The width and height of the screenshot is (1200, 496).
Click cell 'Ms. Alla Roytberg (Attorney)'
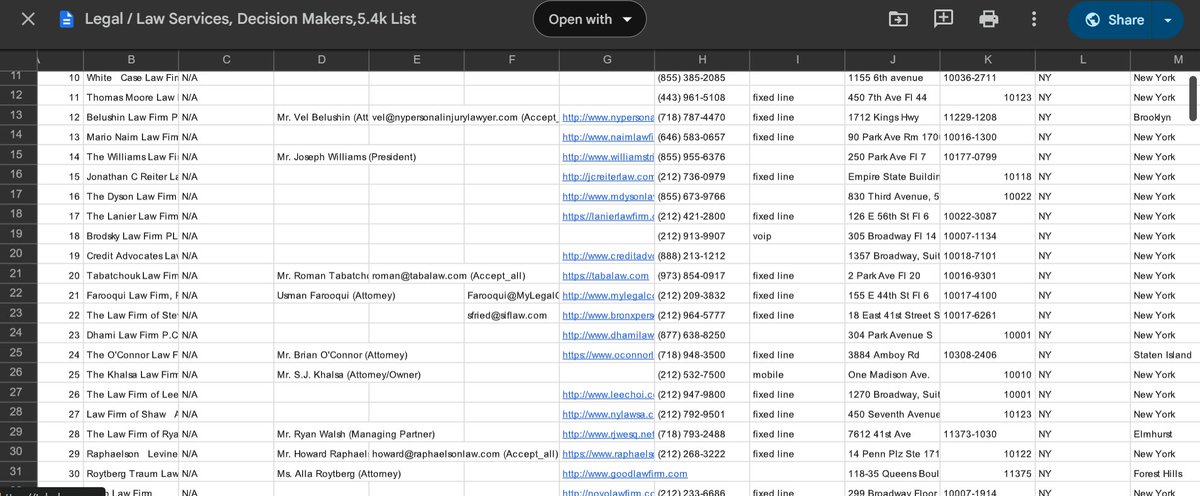(x=339, y=474)
